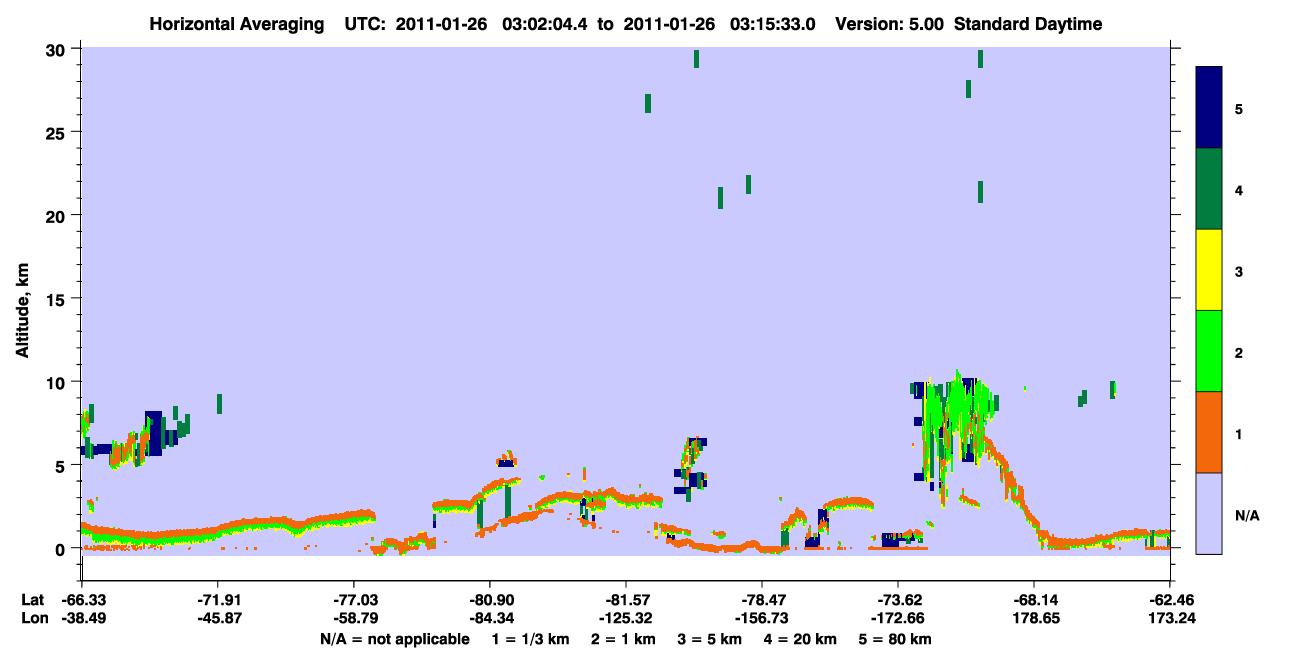The image size is (1300, 667).
Task: Click latitude value -62.46
Action: (1170, 600)
